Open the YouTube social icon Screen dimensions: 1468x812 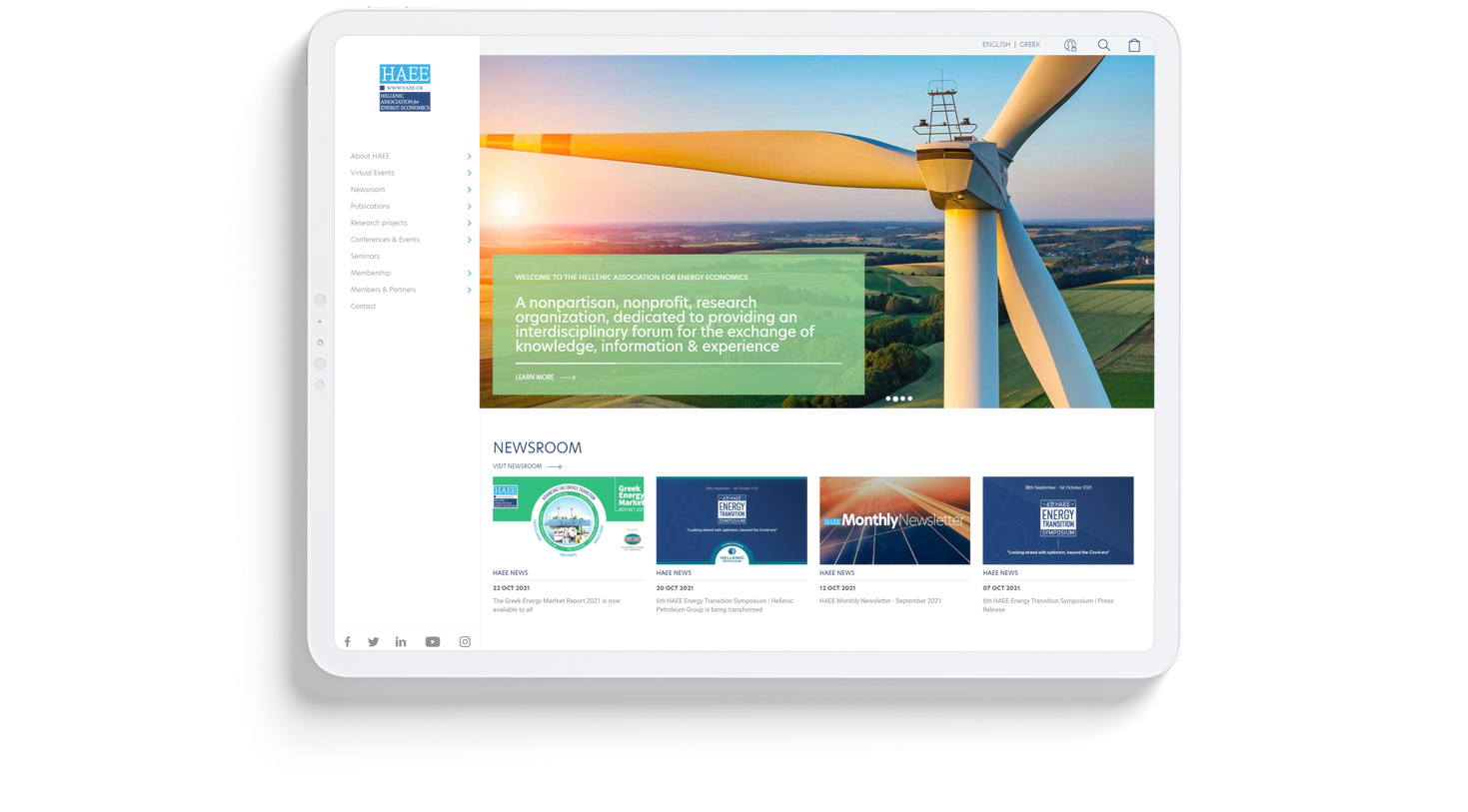pos(433,642)
